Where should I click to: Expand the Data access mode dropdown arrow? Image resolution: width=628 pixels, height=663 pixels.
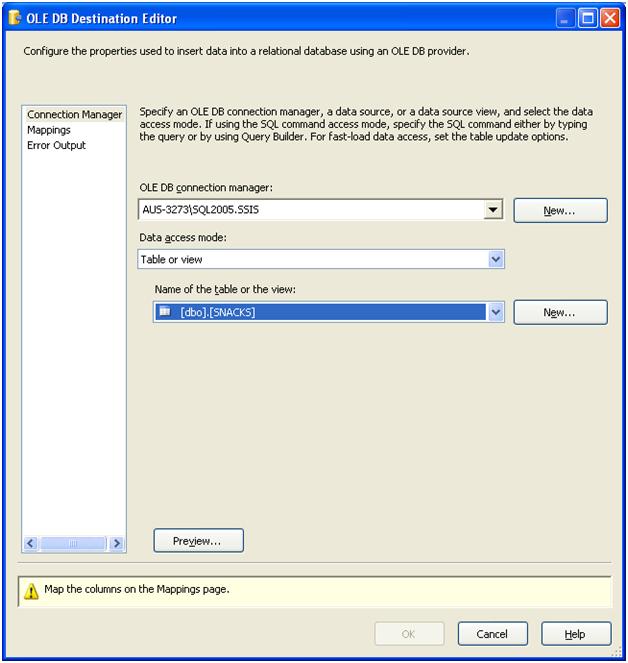[x=496, y=259]
